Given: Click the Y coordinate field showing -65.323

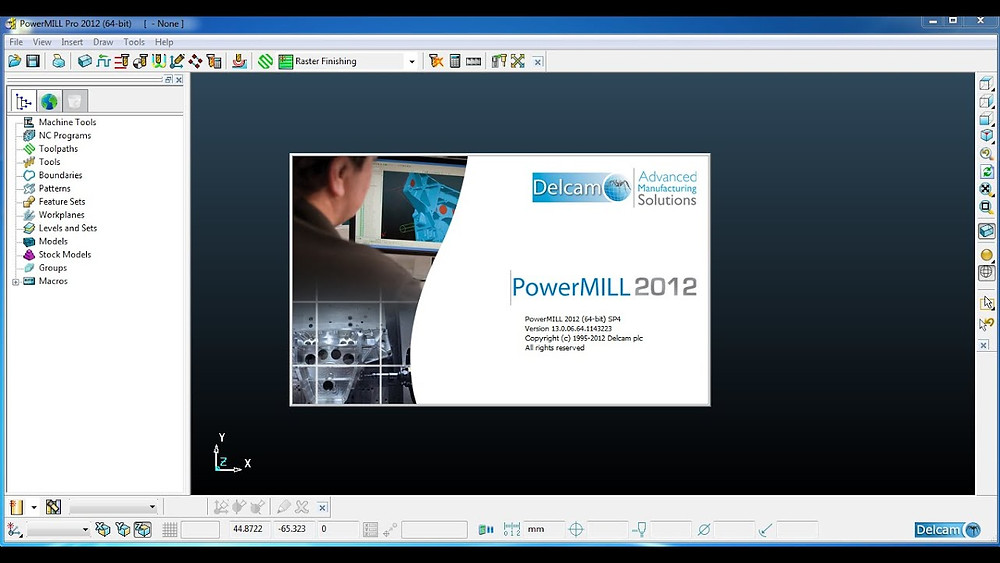Looking at the screenshot, I should (292, 529).
